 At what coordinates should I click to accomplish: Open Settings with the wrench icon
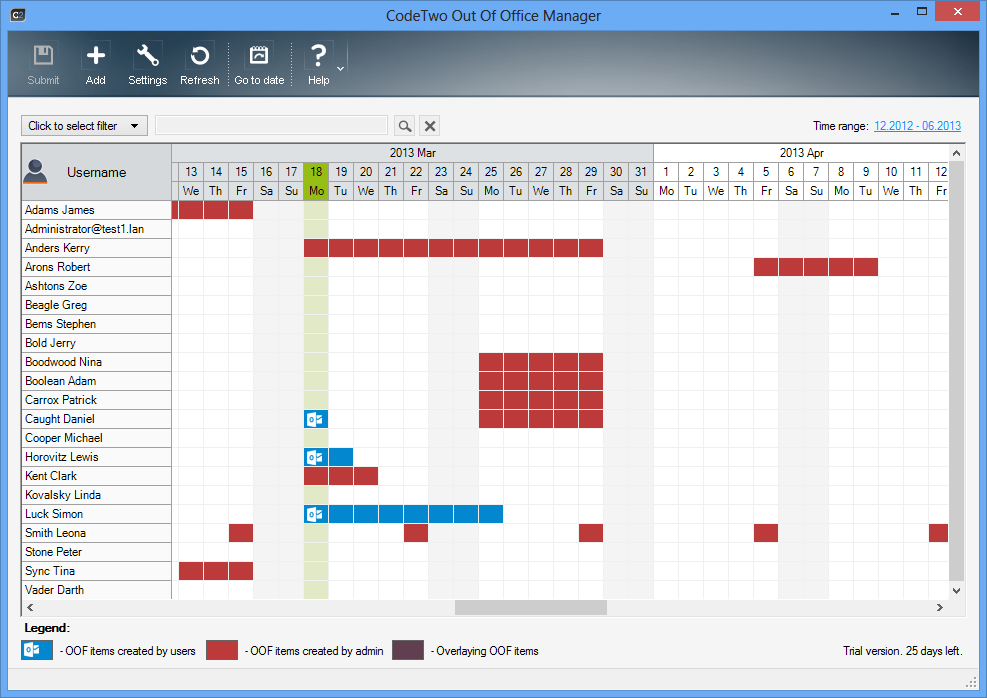(147, 55)
